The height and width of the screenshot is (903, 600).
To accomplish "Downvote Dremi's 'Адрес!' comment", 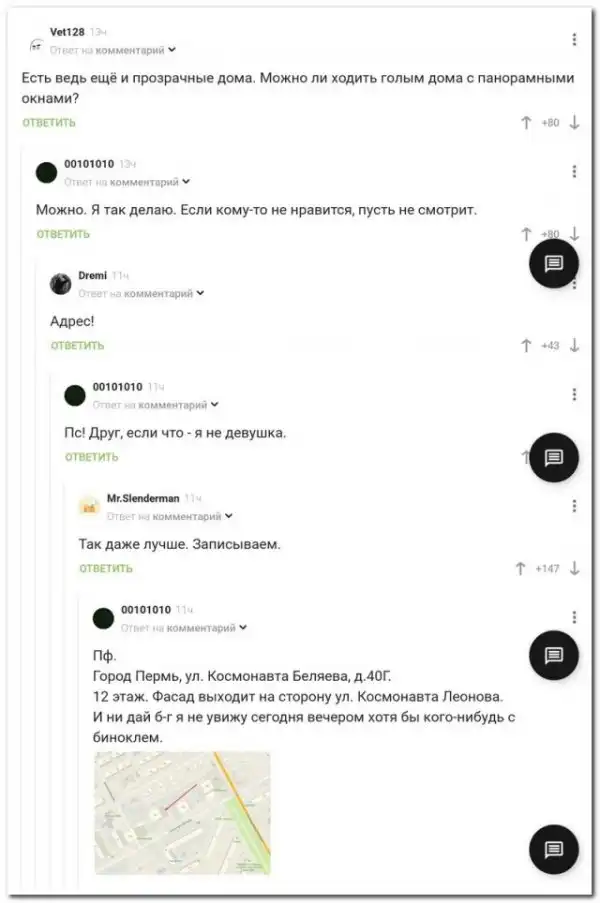I will 574,346.
